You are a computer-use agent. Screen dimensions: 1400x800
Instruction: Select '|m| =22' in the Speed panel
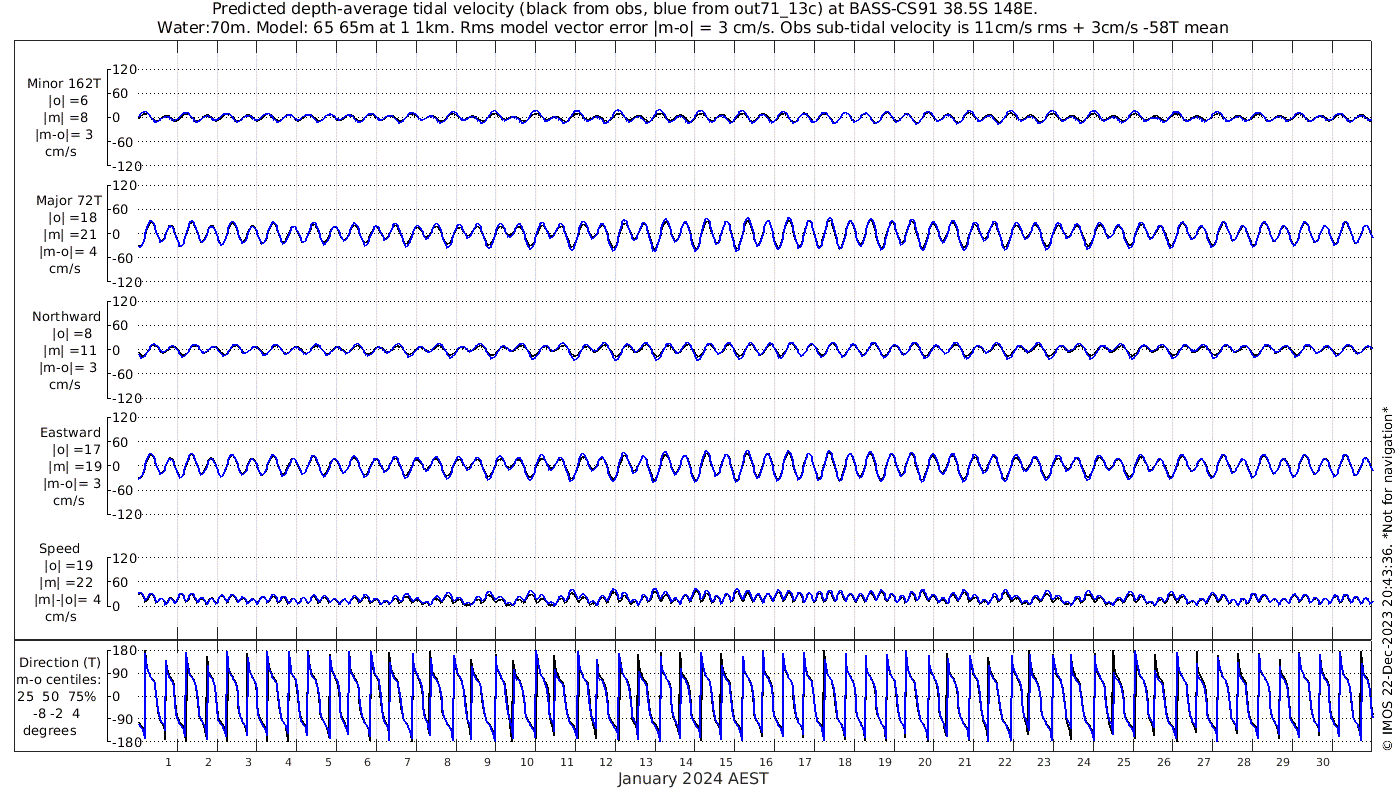68,583
